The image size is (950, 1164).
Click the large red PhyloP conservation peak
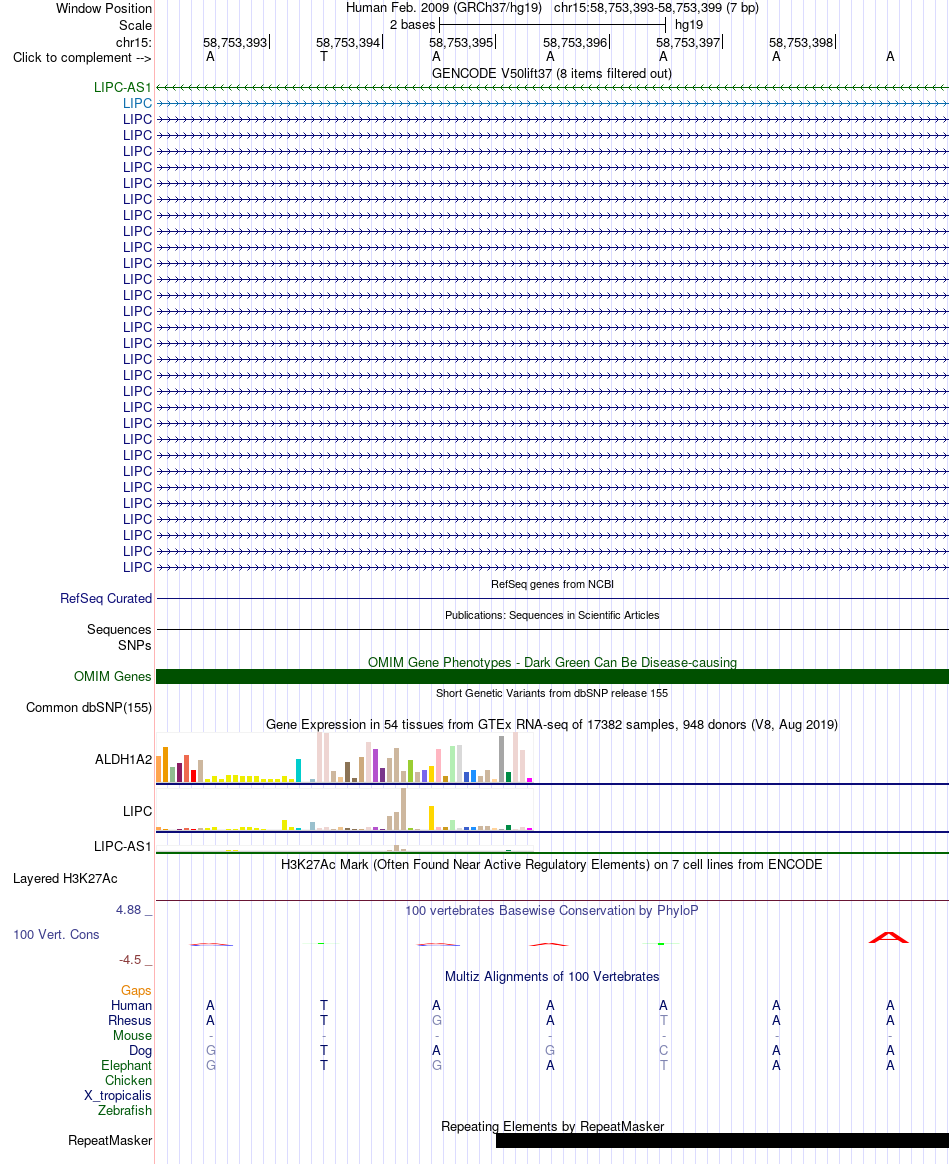(x=888, y=938)
